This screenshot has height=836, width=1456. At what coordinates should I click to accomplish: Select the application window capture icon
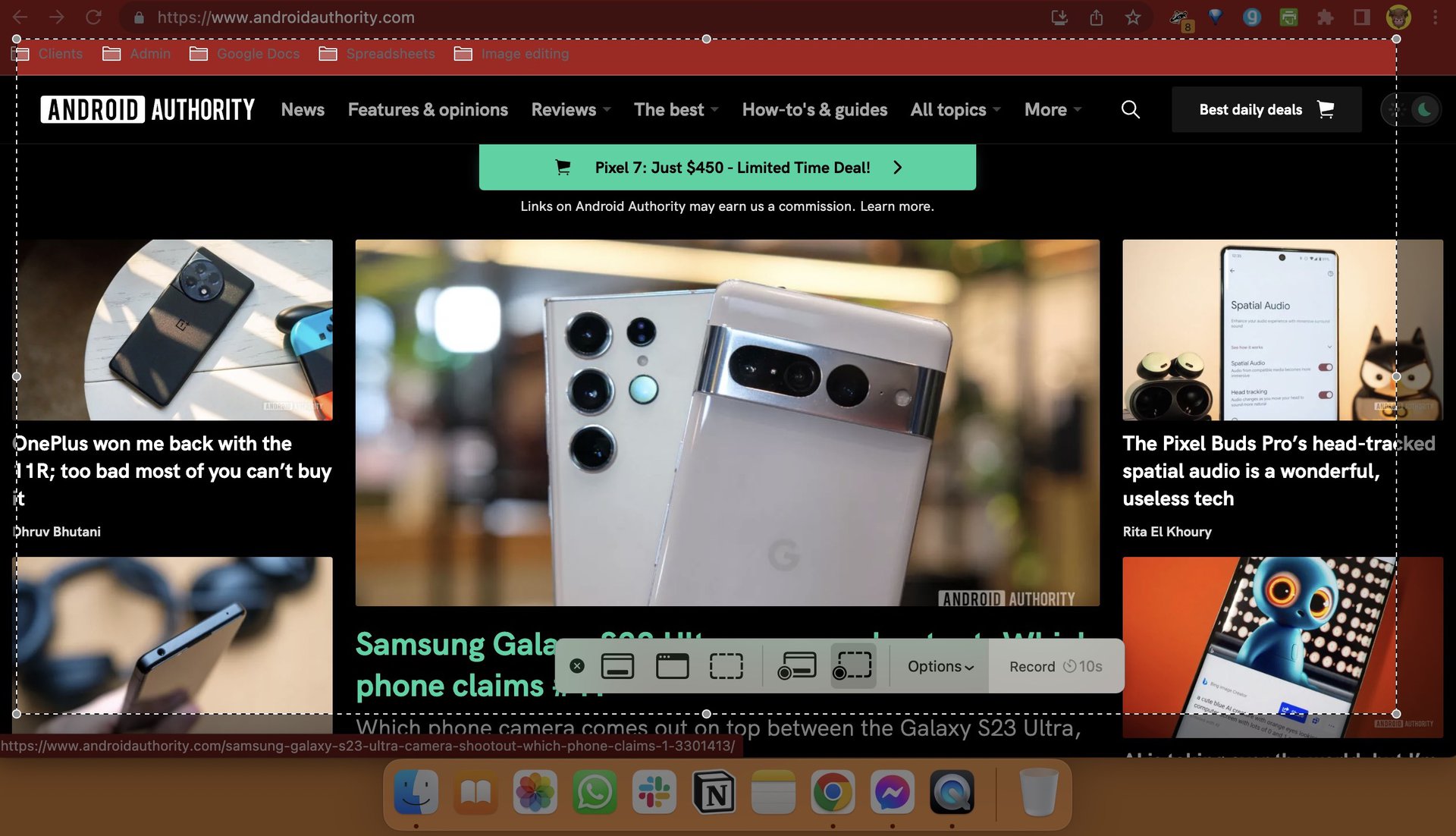tap(670, 665)
